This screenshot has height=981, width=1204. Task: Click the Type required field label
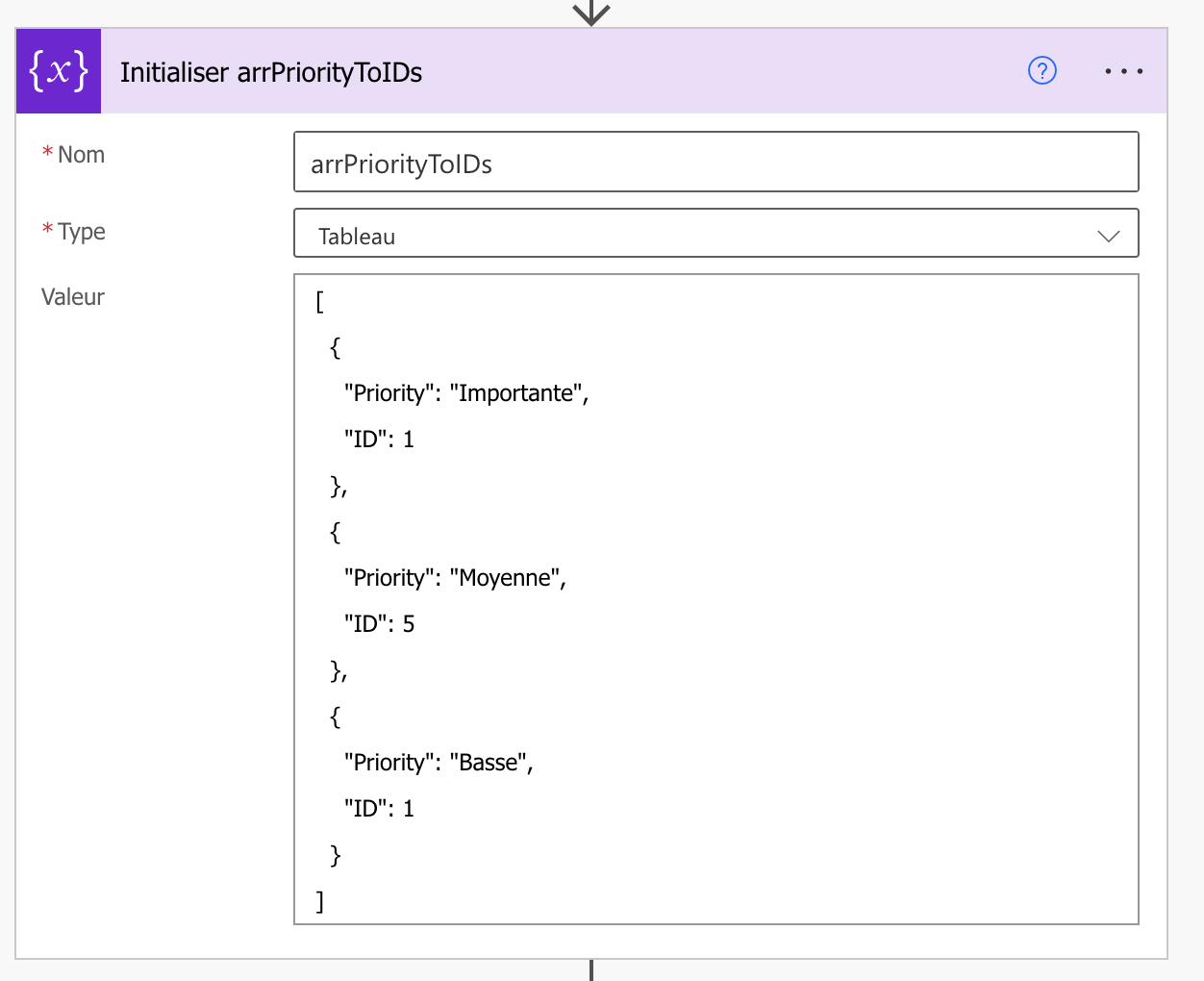click(81, 232)
